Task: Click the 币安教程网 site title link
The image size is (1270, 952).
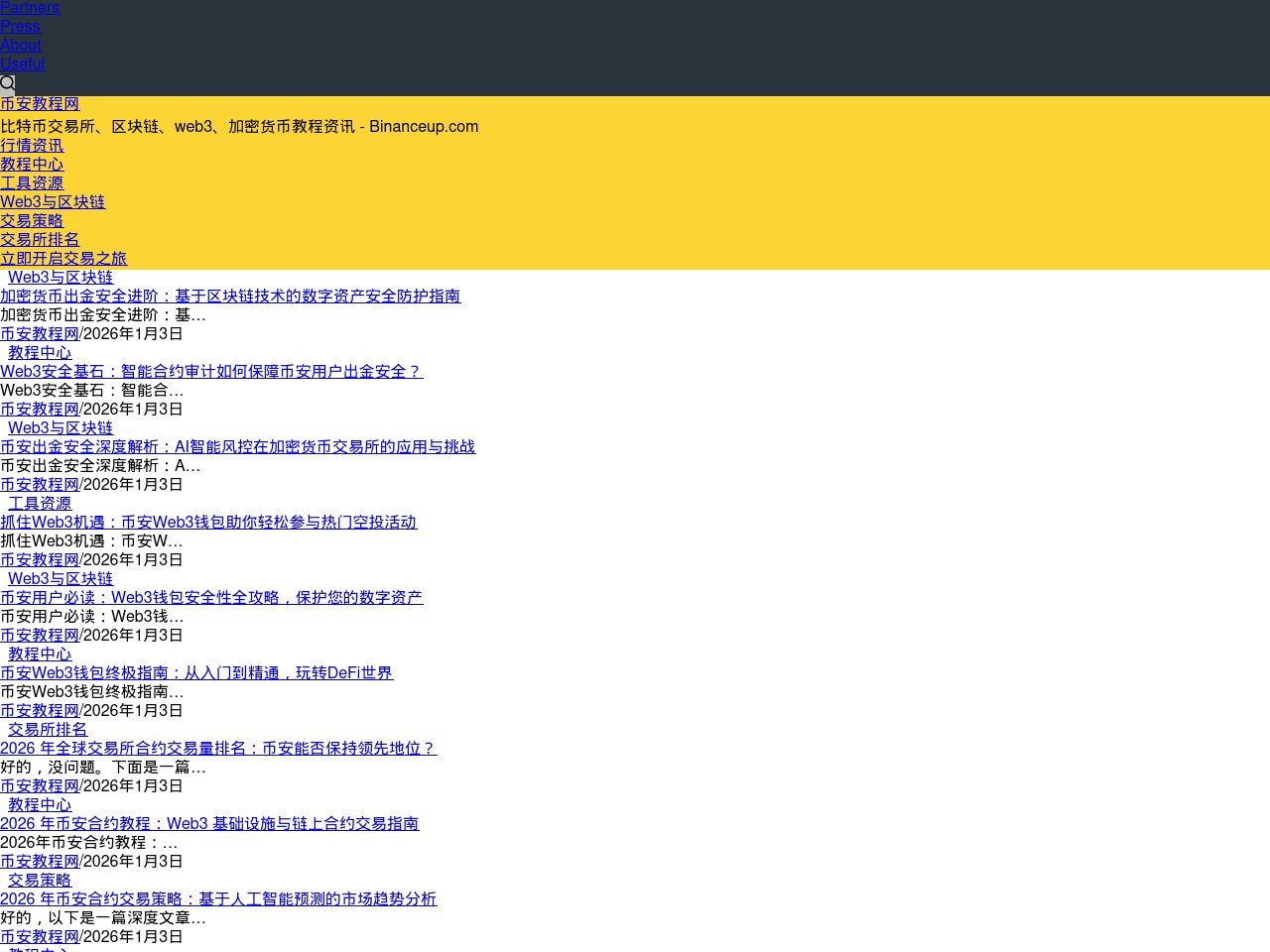Action: click(40, 104)
